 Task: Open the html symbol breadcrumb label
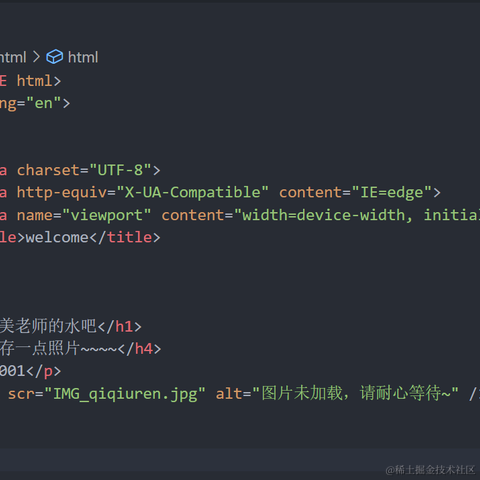(83, 57)
